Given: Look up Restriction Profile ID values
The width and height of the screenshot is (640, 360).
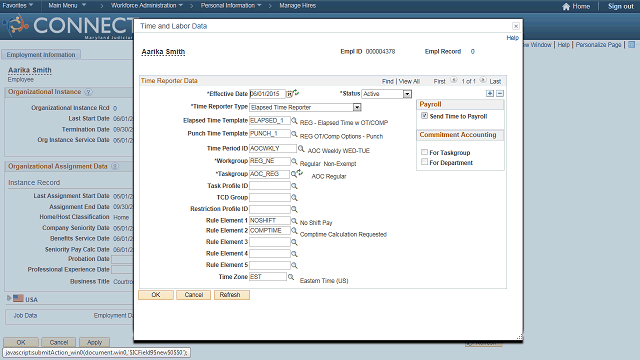Looking at the screenshot, I should pyautogui.click(x=294, y=209).
